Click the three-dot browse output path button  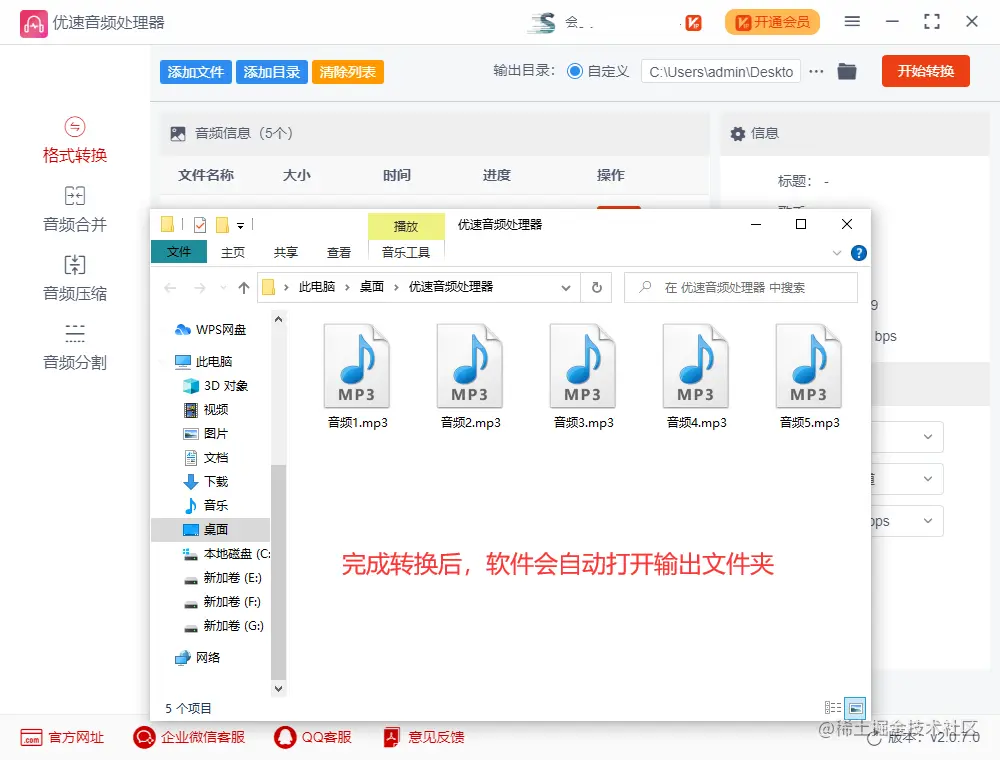pyautogui.click(x=816, y=71)
